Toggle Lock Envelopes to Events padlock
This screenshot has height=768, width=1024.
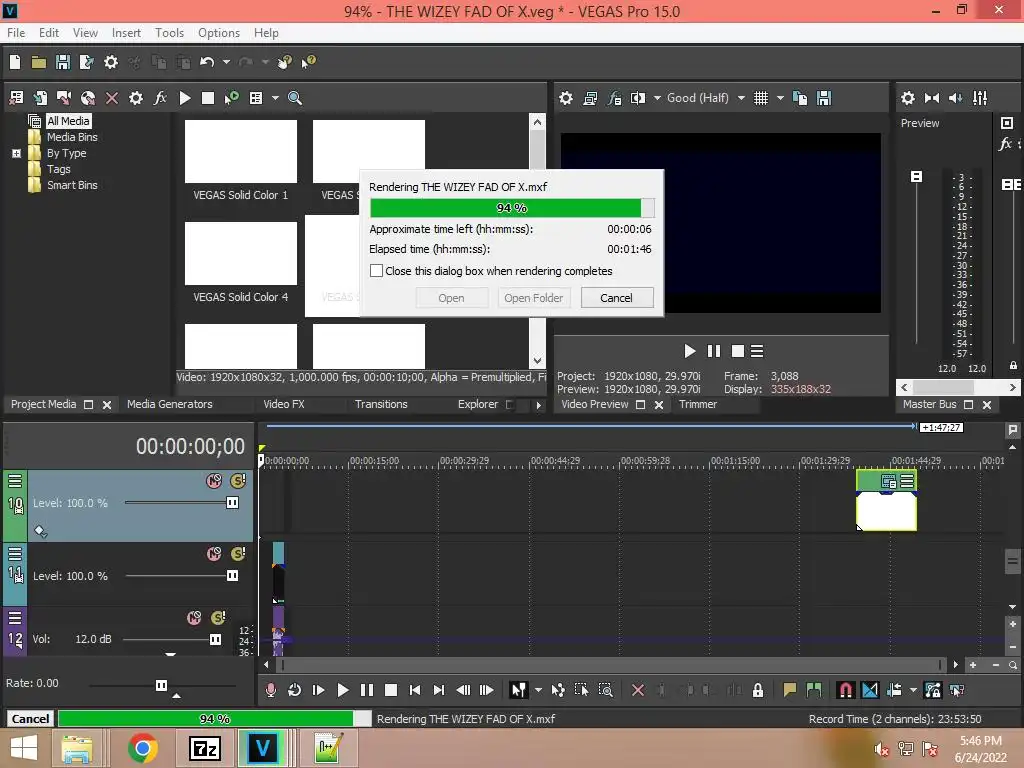pyautogui.click(x=758, y=690)
